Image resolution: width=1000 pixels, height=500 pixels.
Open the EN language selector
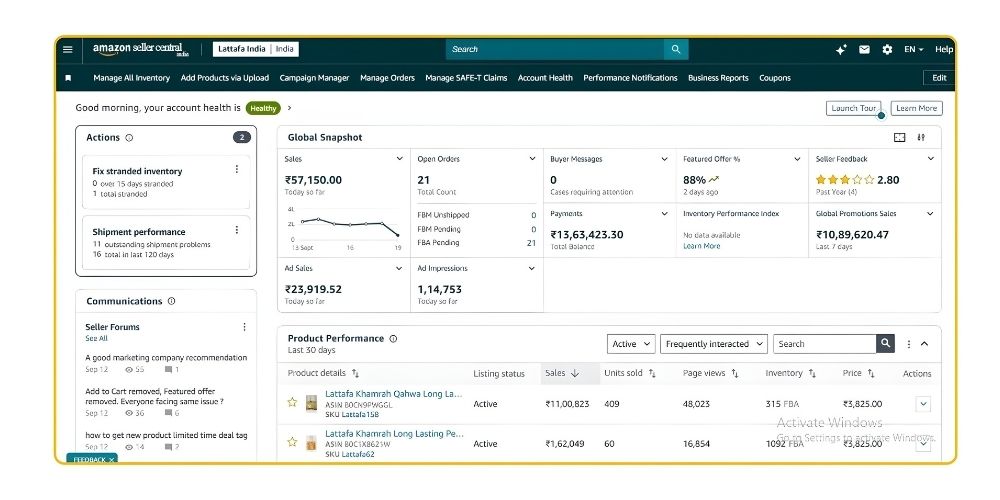(913, 49)
